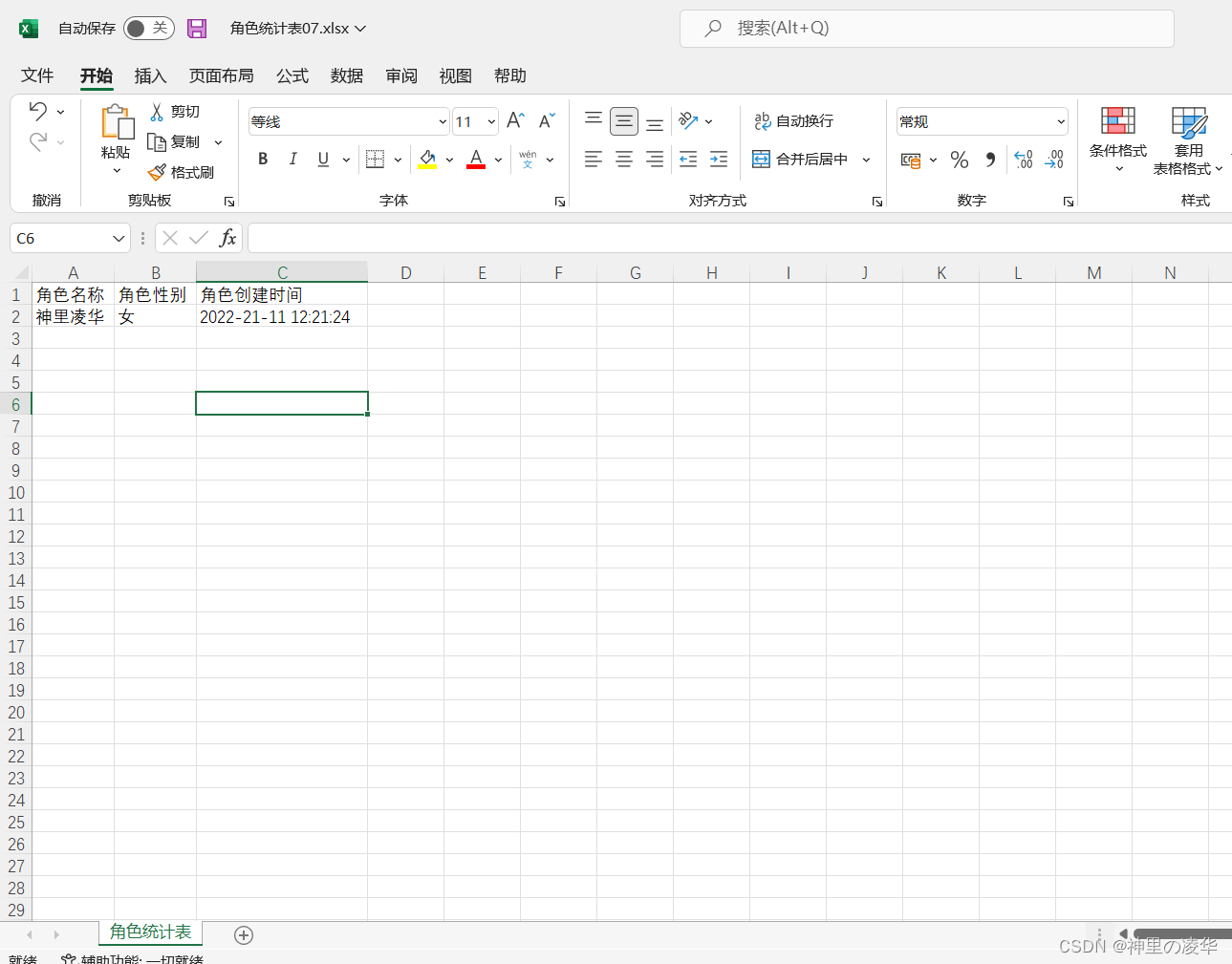
Task: Select the 剪切 (Cut) scissors icon
Action: pos(157,111)
